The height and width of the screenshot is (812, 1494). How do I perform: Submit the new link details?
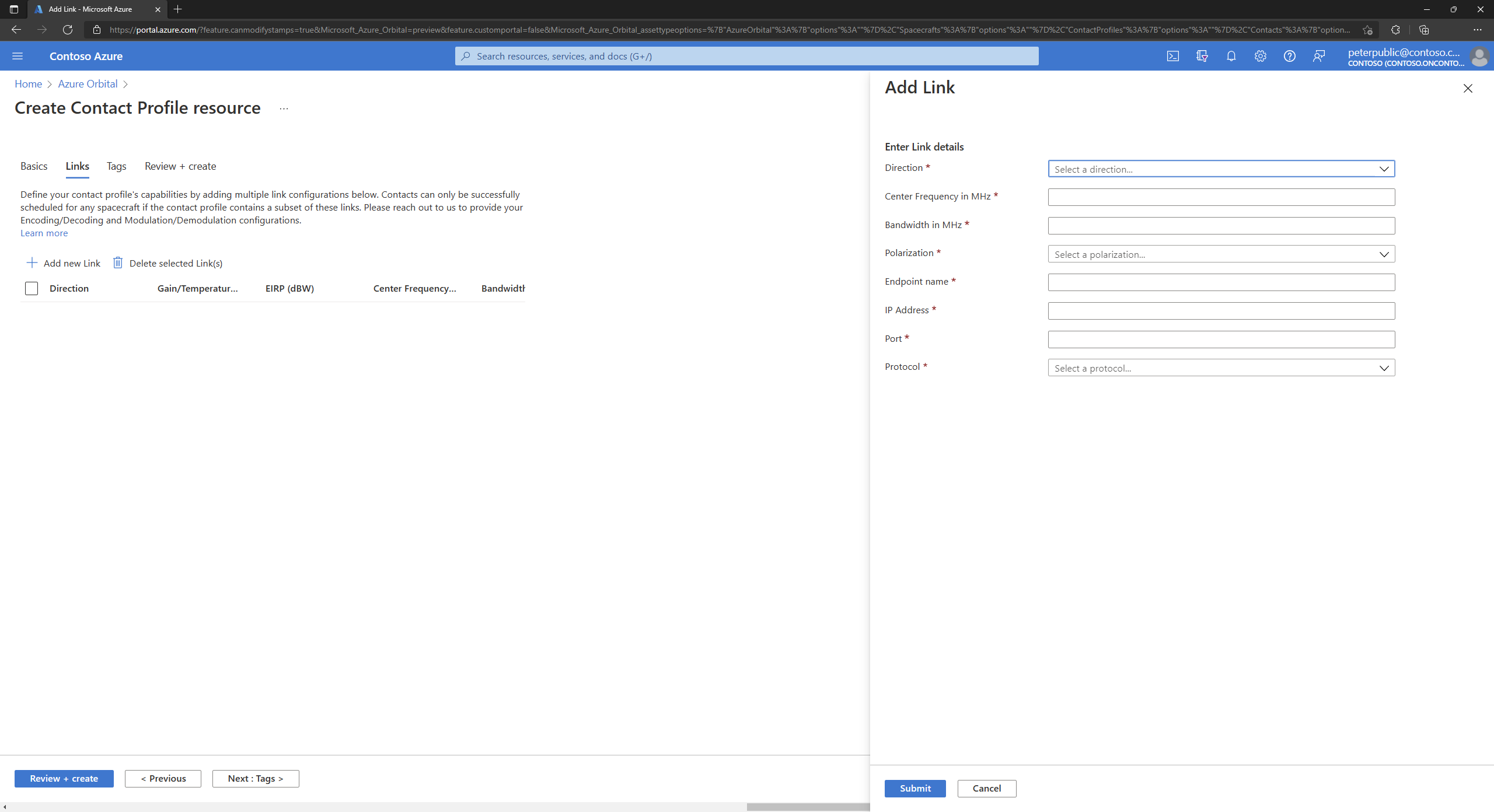point(915,788)
